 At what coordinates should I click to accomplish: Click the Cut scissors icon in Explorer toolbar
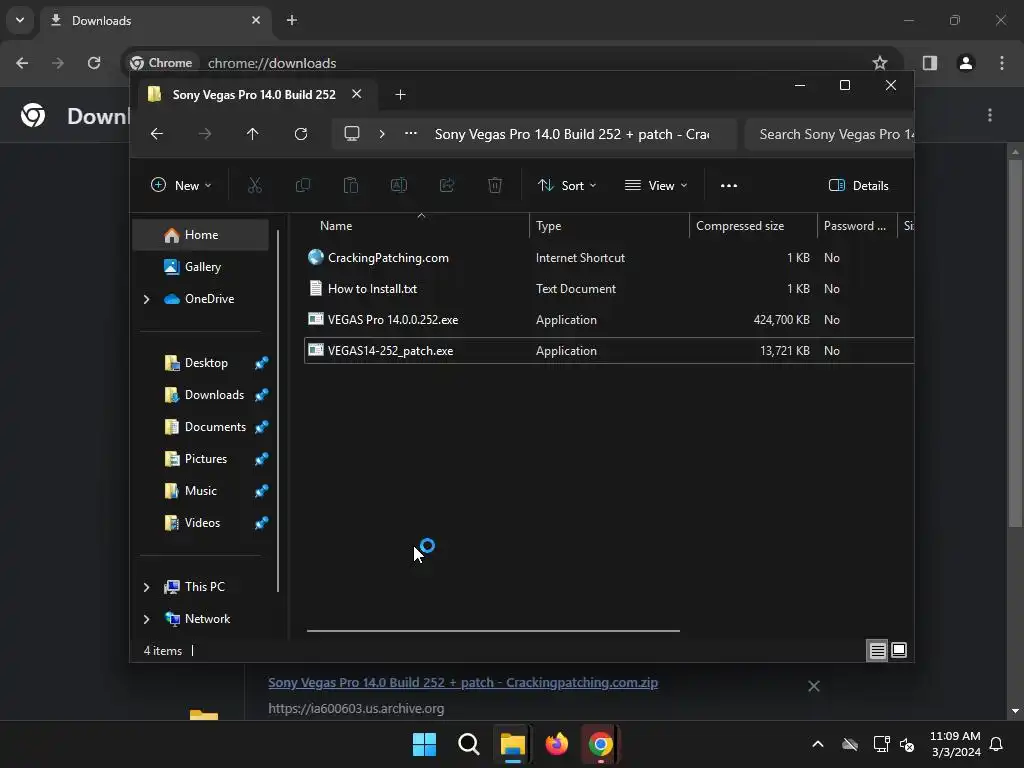[255, 185]
